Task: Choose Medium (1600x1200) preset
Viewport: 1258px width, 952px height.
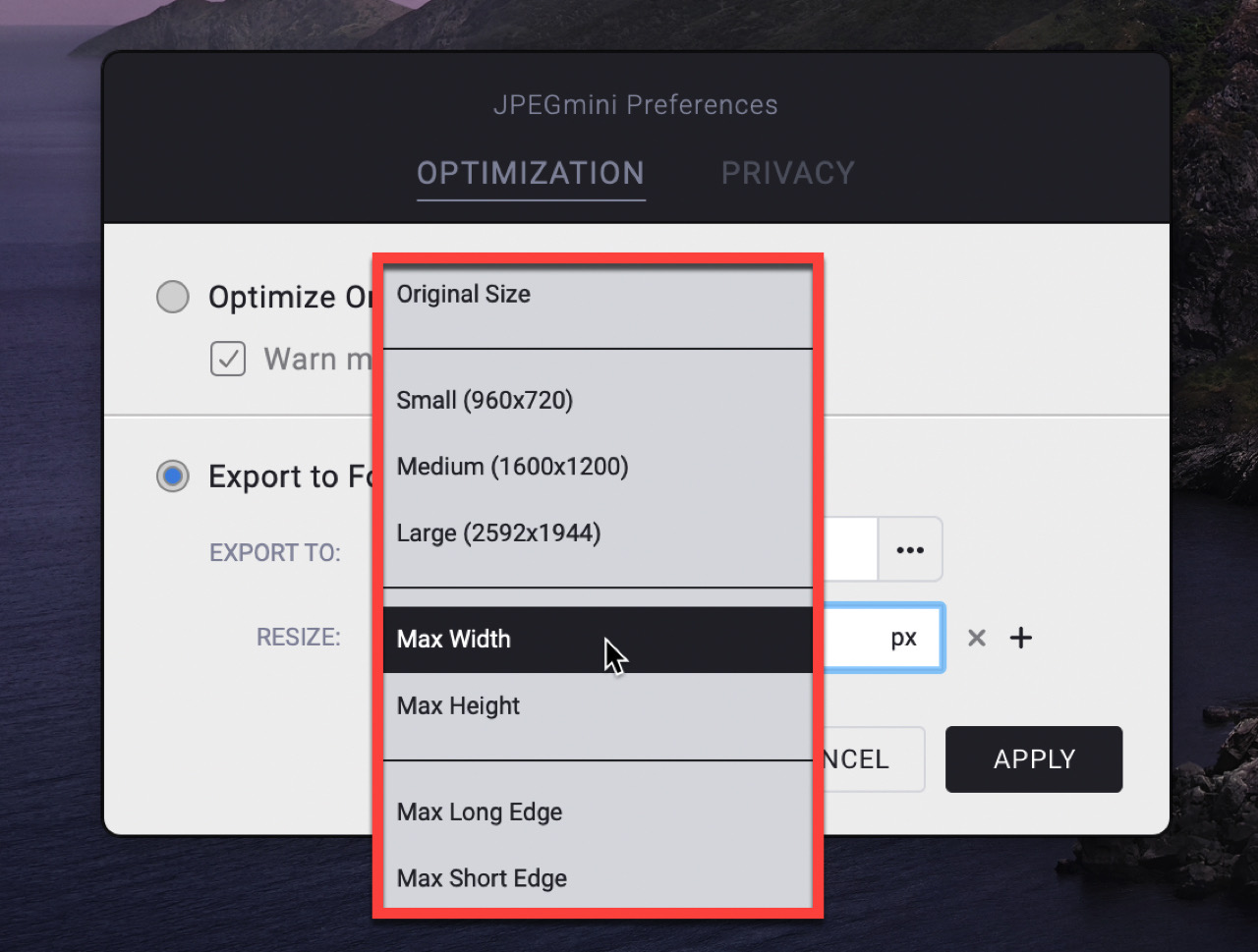Action: [x=598, y=467]
